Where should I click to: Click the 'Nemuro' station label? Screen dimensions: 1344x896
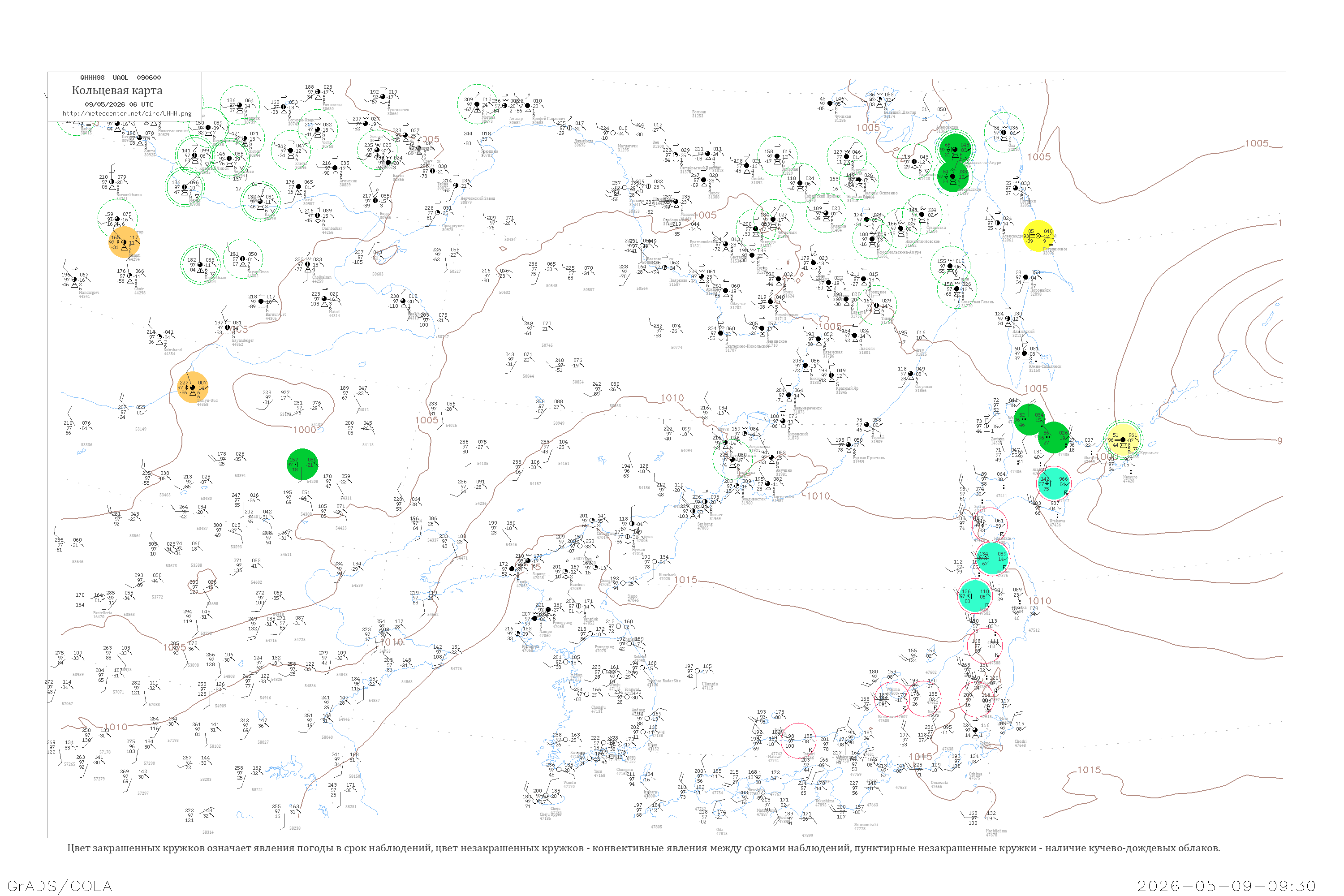click(1130, 477)
